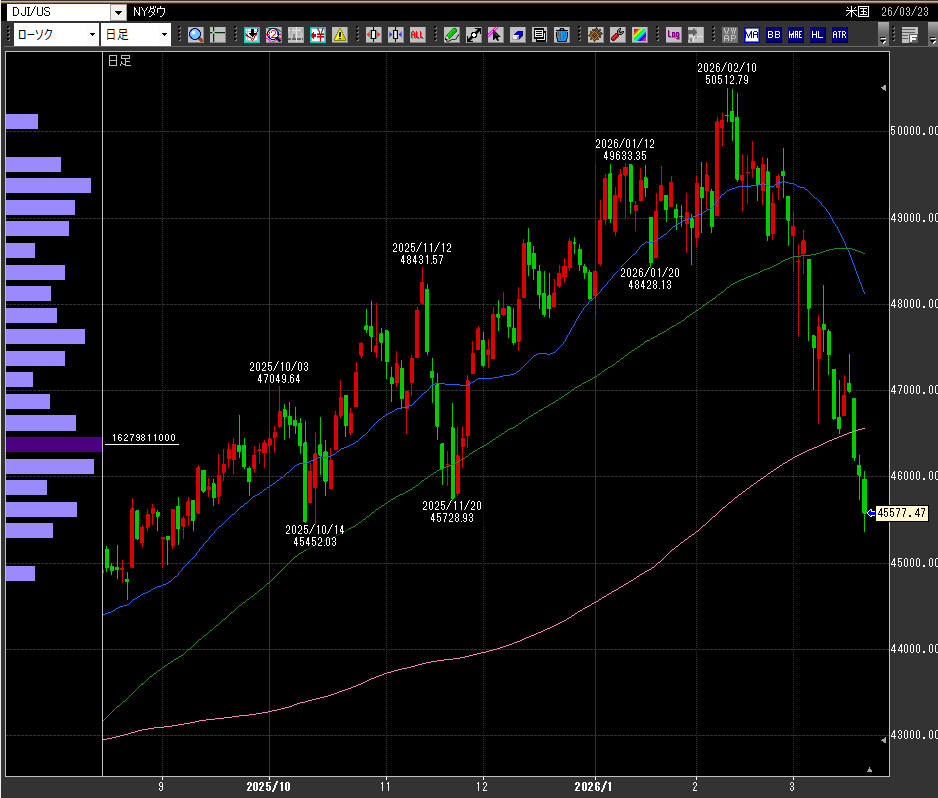Toggle the MA moving average indicator
Image resolution: width=938 pixels, height=798 pixels.
tap(752, 35)
